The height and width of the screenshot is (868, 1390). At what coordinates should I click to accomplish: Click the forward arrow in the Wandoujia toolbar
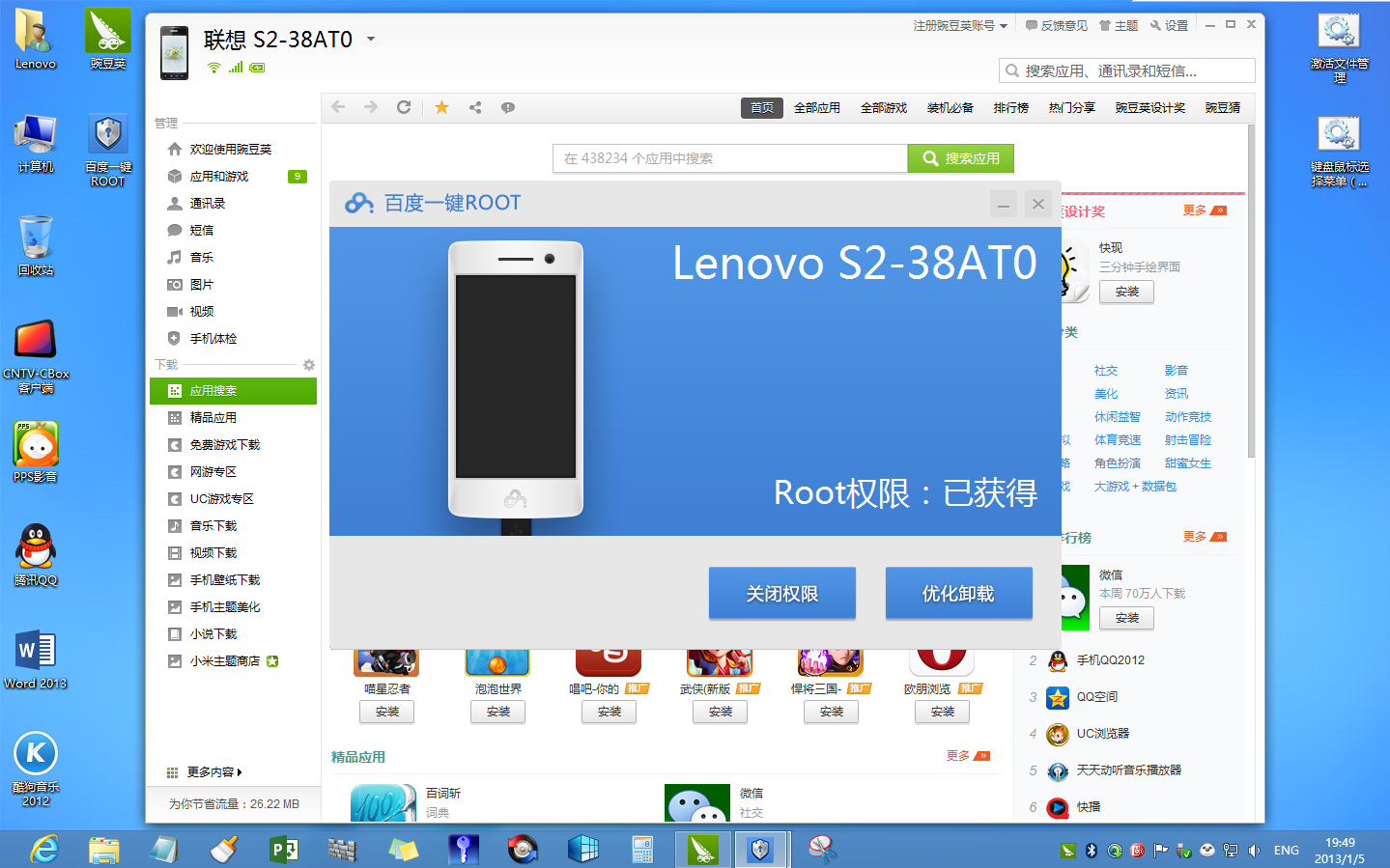pyautogui.click(x=371, y=107)
